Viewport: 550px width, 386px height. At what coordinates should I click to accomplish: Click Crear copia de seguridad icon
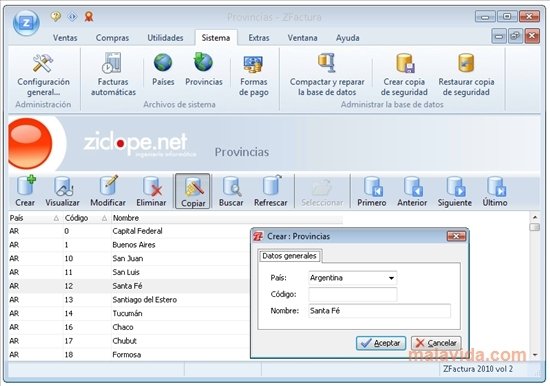[x=405, y=63]
